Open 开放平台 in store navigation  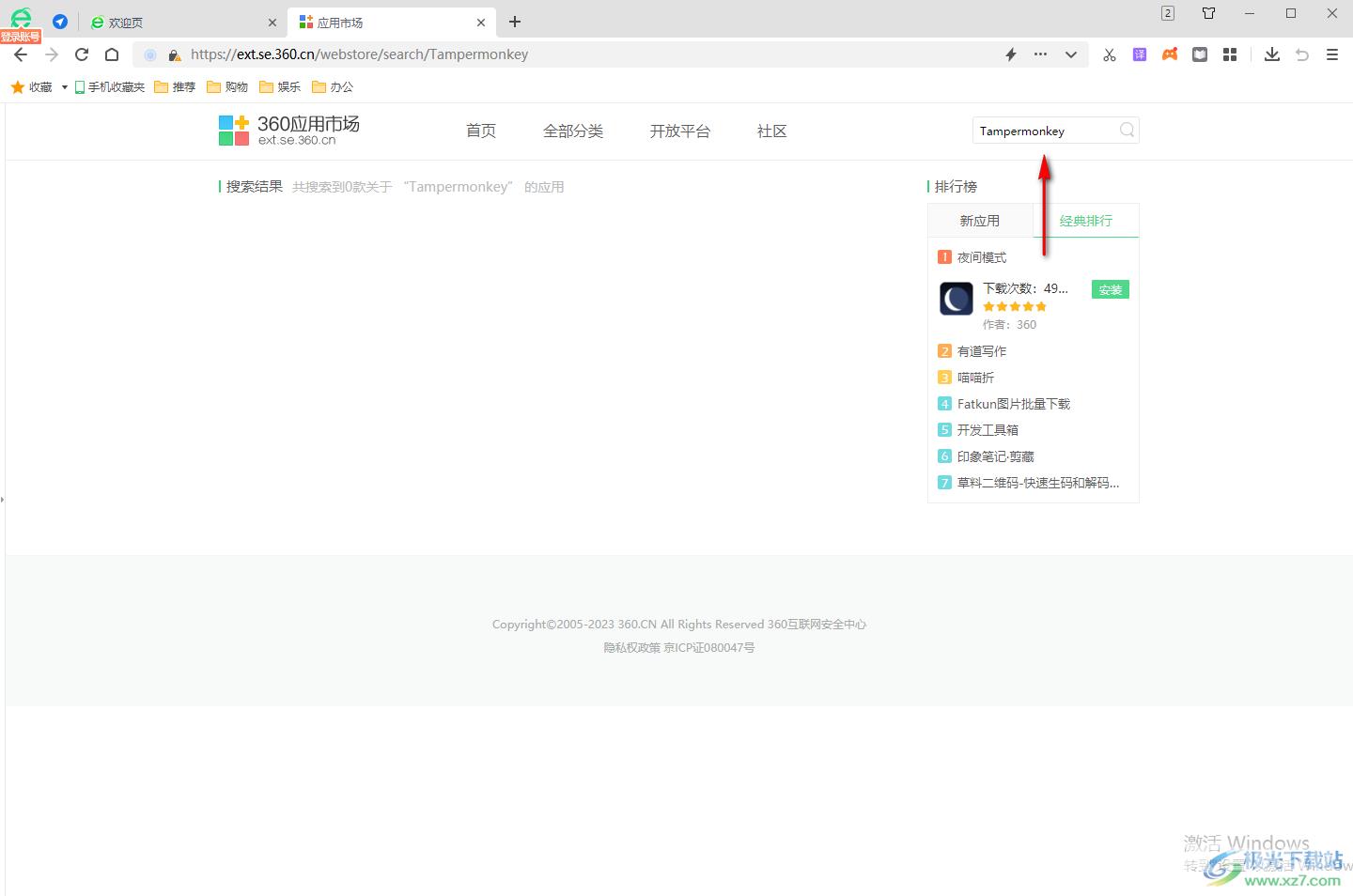[x=680, y=131]
